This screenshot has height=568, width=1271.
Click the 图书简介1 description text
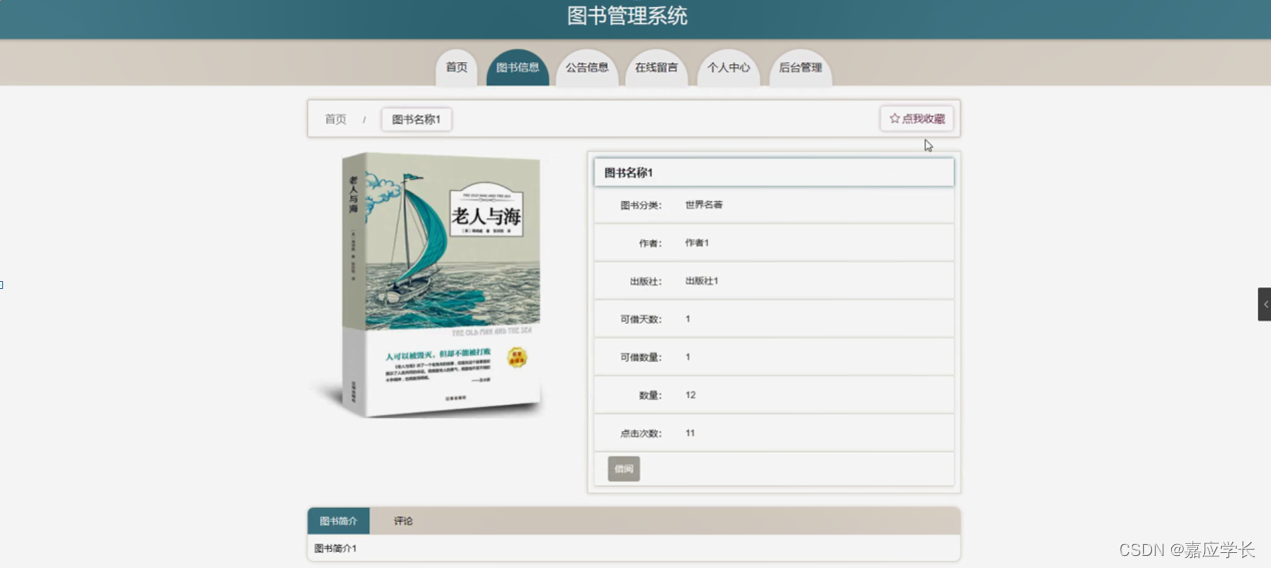[335, 549]
